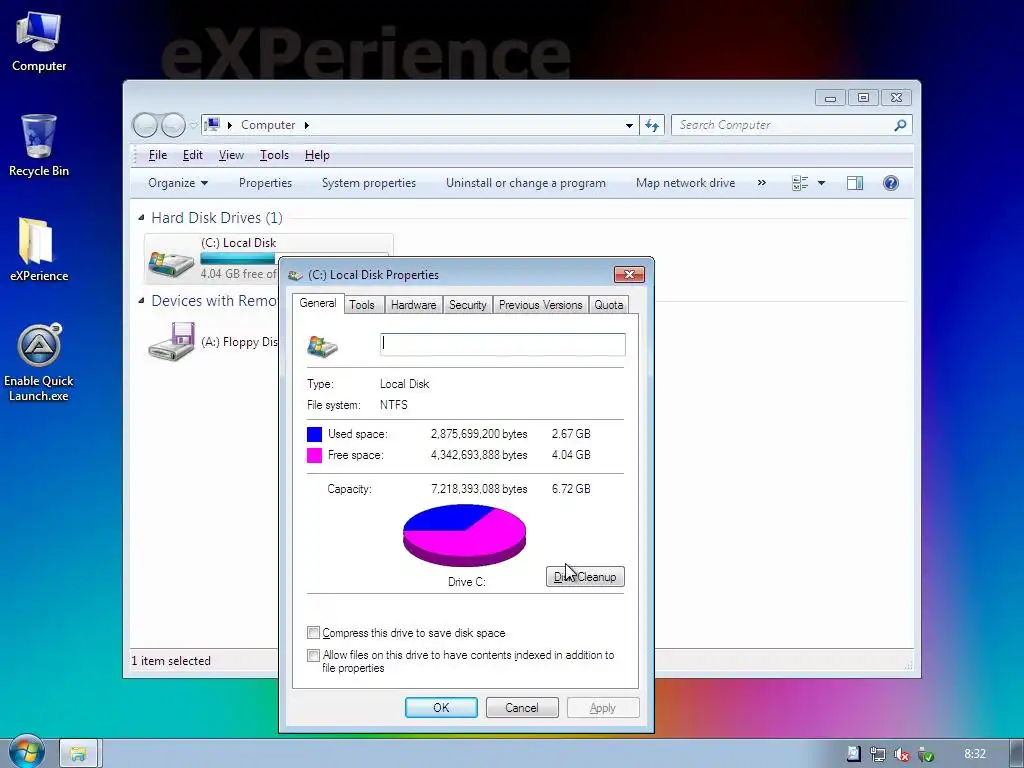The width and height of the screenshot is (1024, 768).
Task: Collapse the Hard Disk Drives group
Action: tap(141, 217)
